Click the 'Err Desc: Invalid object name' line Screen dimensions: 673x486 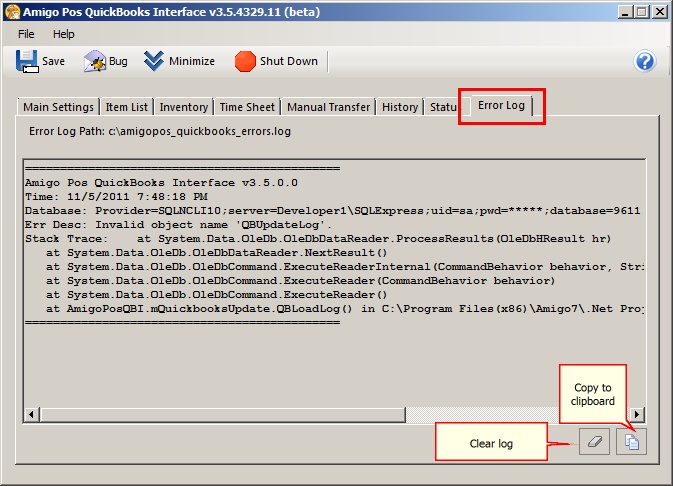(178, 225)
